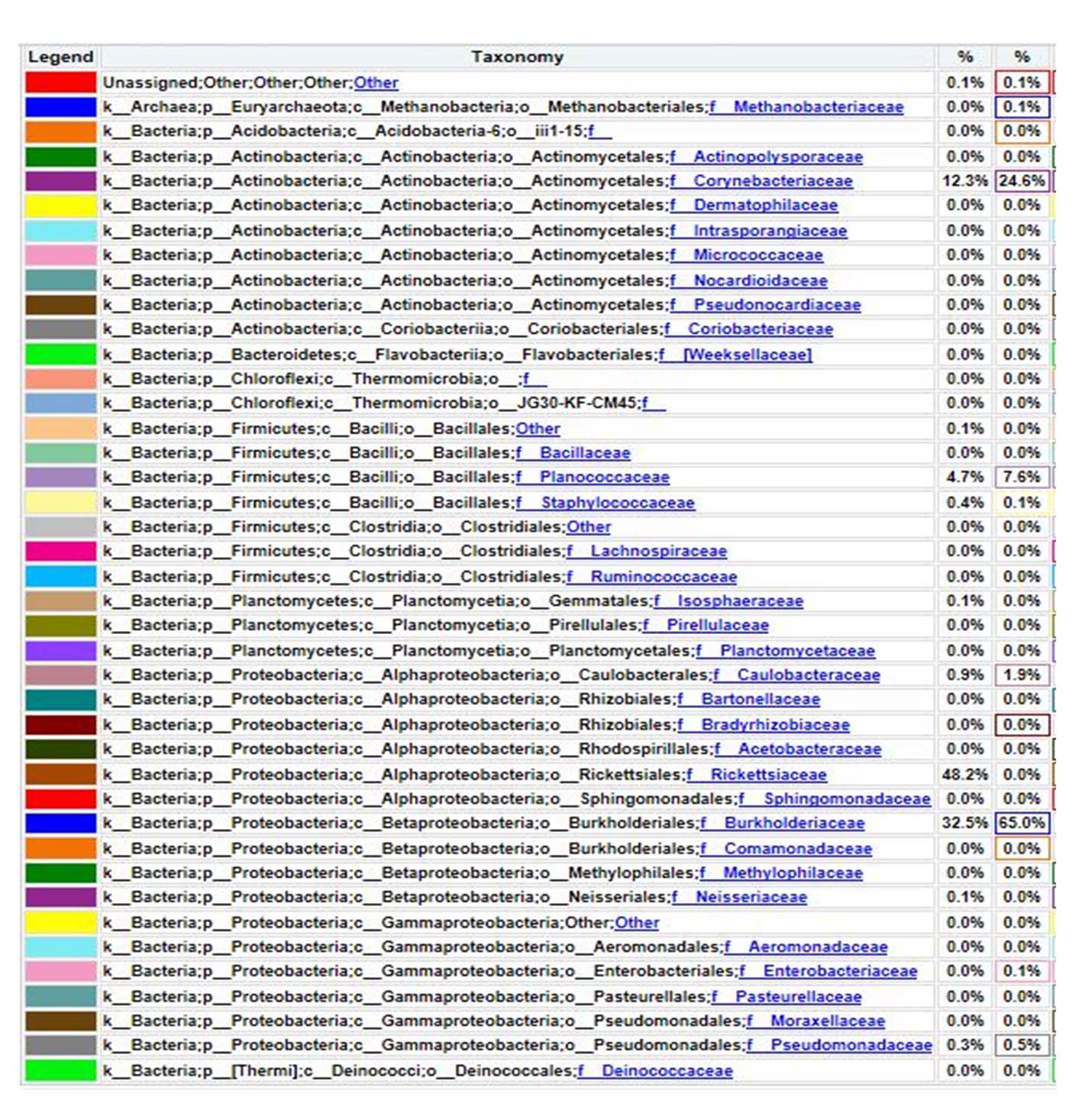Follow the Deinococcaceae link
The height and width of the screenshot is (1120, 1076).
pos(666,1071)
